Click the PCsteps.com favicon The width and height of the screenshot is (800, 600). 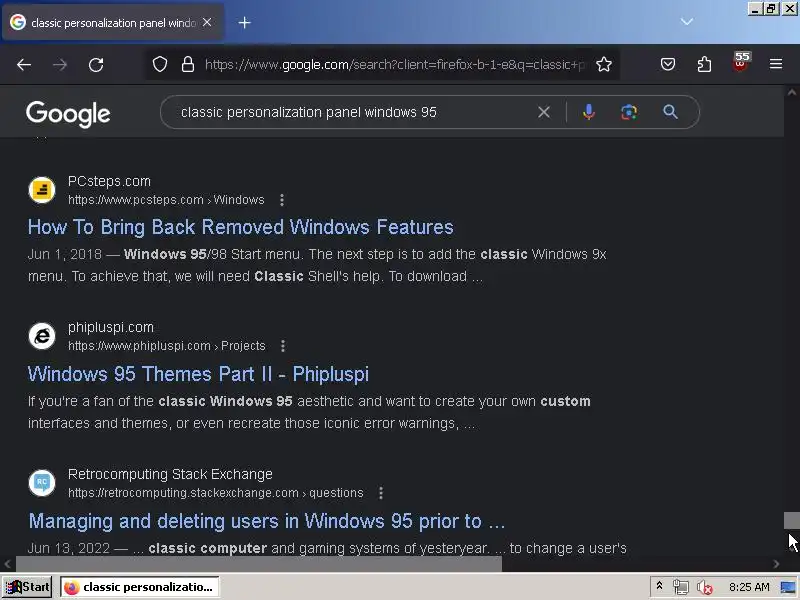(x=42, y=190)
